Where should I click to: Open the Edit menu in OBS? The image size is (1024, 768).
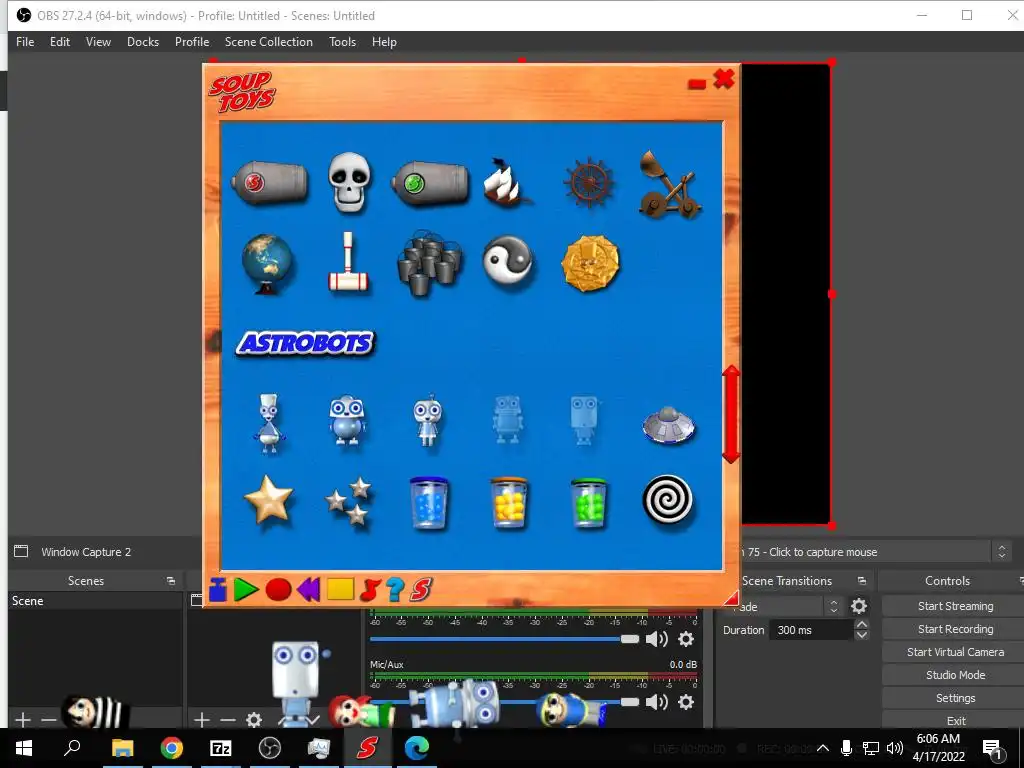59,42
